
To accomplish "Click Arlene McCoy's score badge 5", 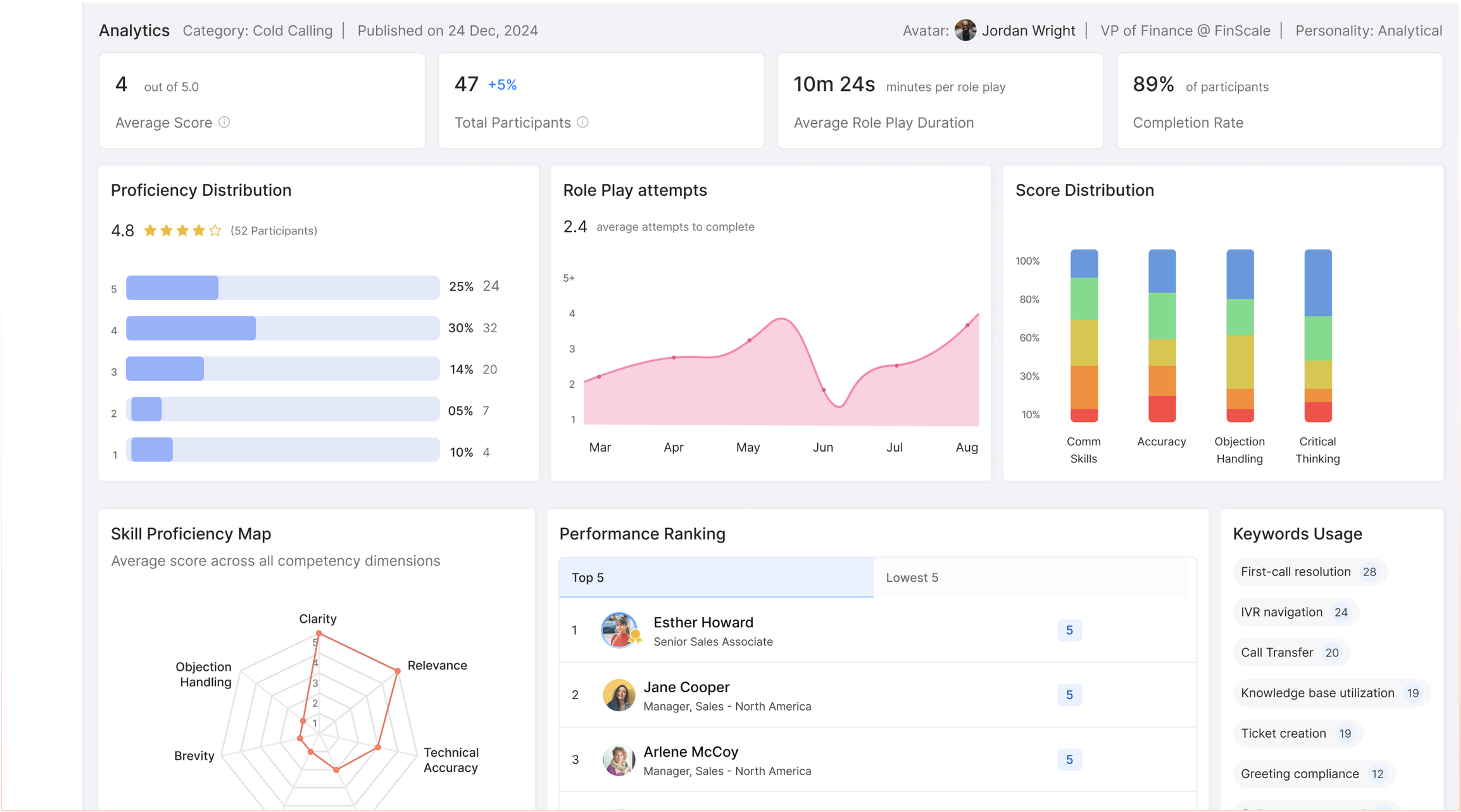I will click(x=1069, y=759).
